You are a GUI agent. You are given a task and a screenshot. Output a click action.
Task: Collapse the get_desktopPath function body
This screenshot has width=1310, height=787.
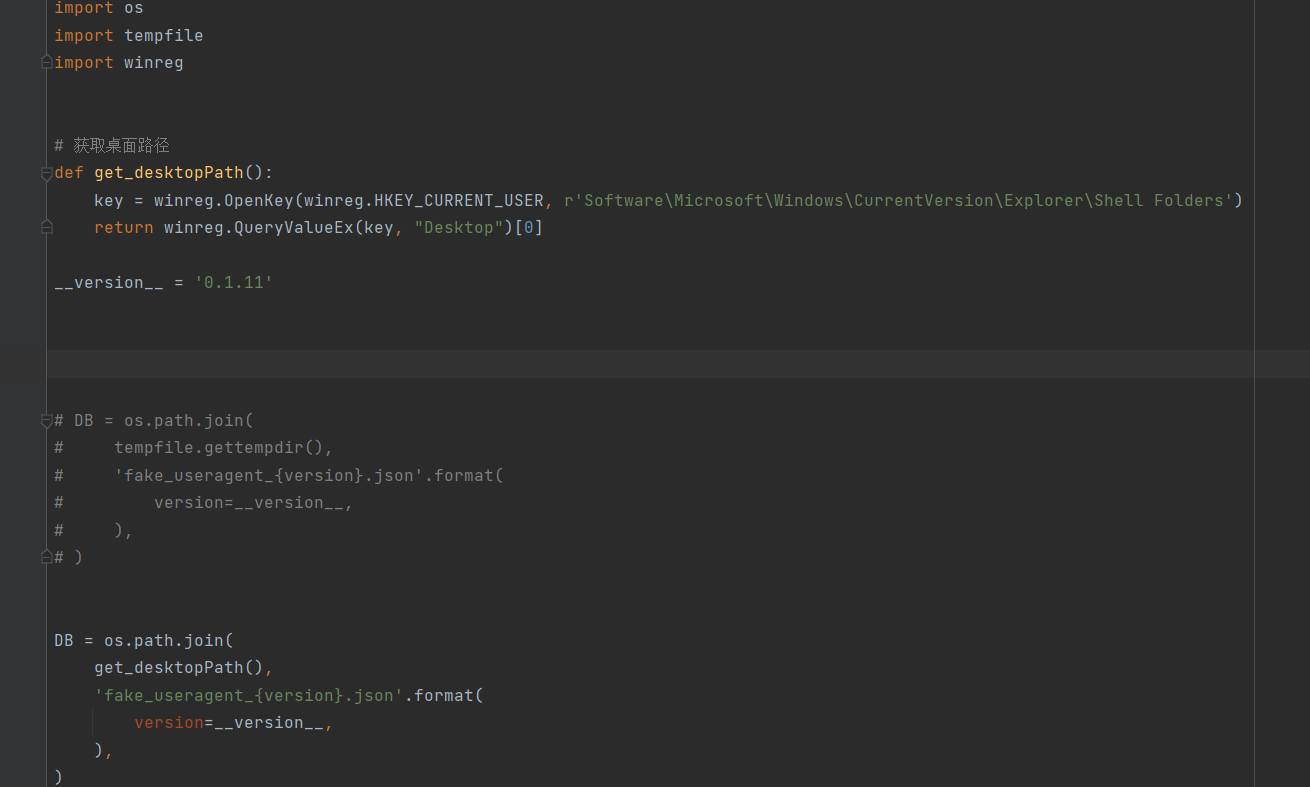(46, 172)
